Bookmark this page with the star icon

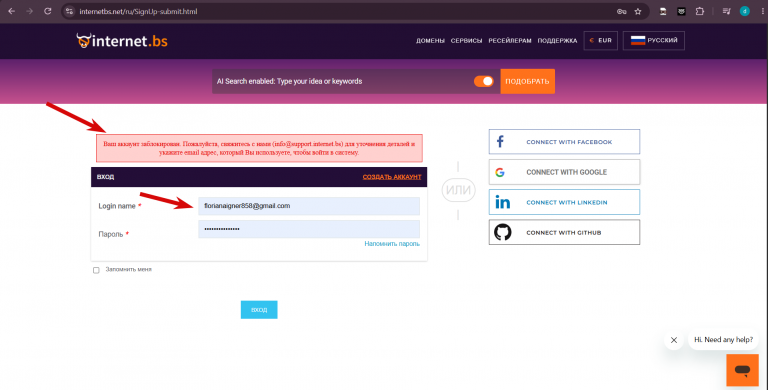[638, 11]
